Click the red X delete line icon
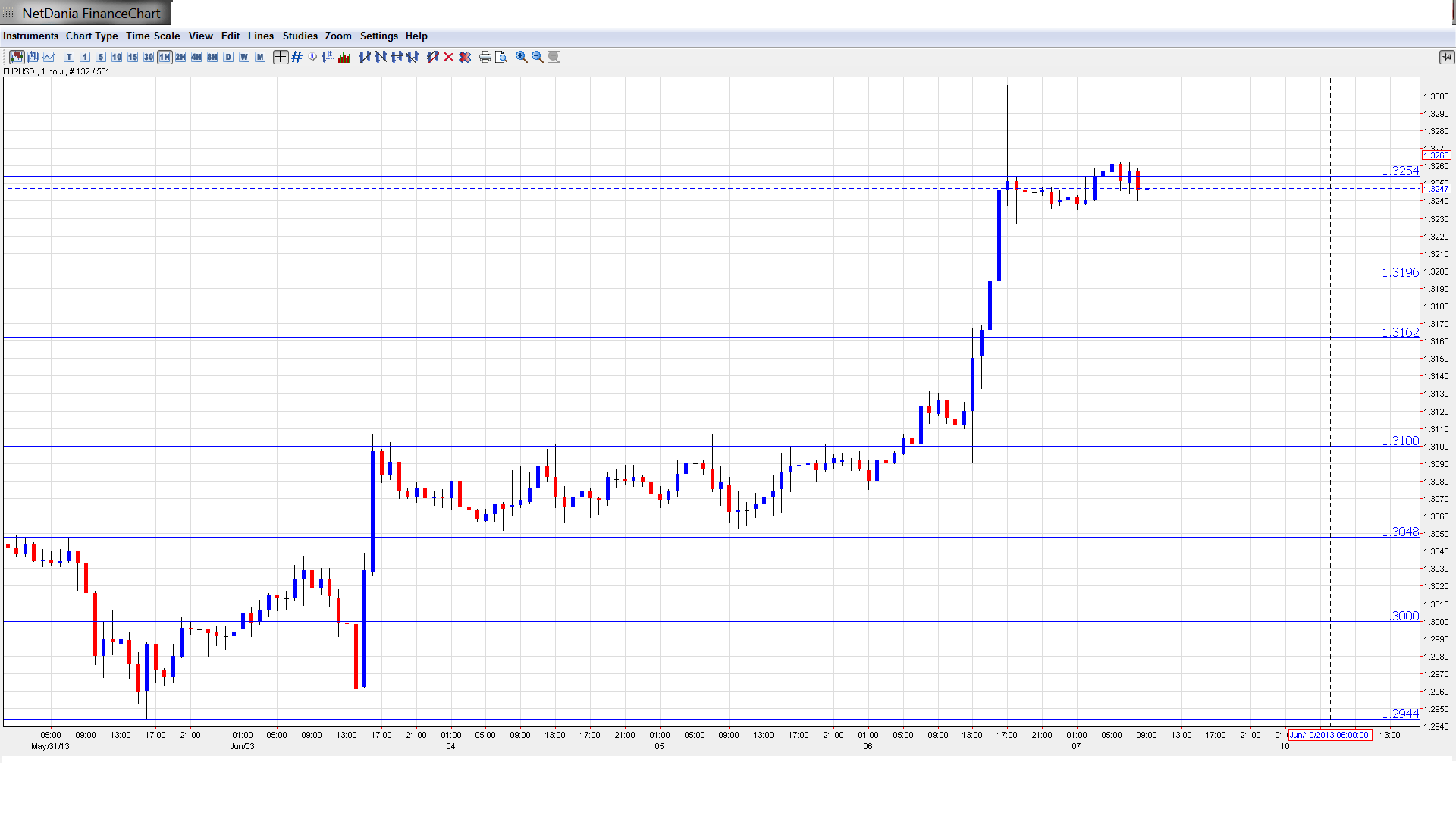Image resolution: width=1456 pixels, height=819 pixels. pyautogui.click(x=449, y=57)
